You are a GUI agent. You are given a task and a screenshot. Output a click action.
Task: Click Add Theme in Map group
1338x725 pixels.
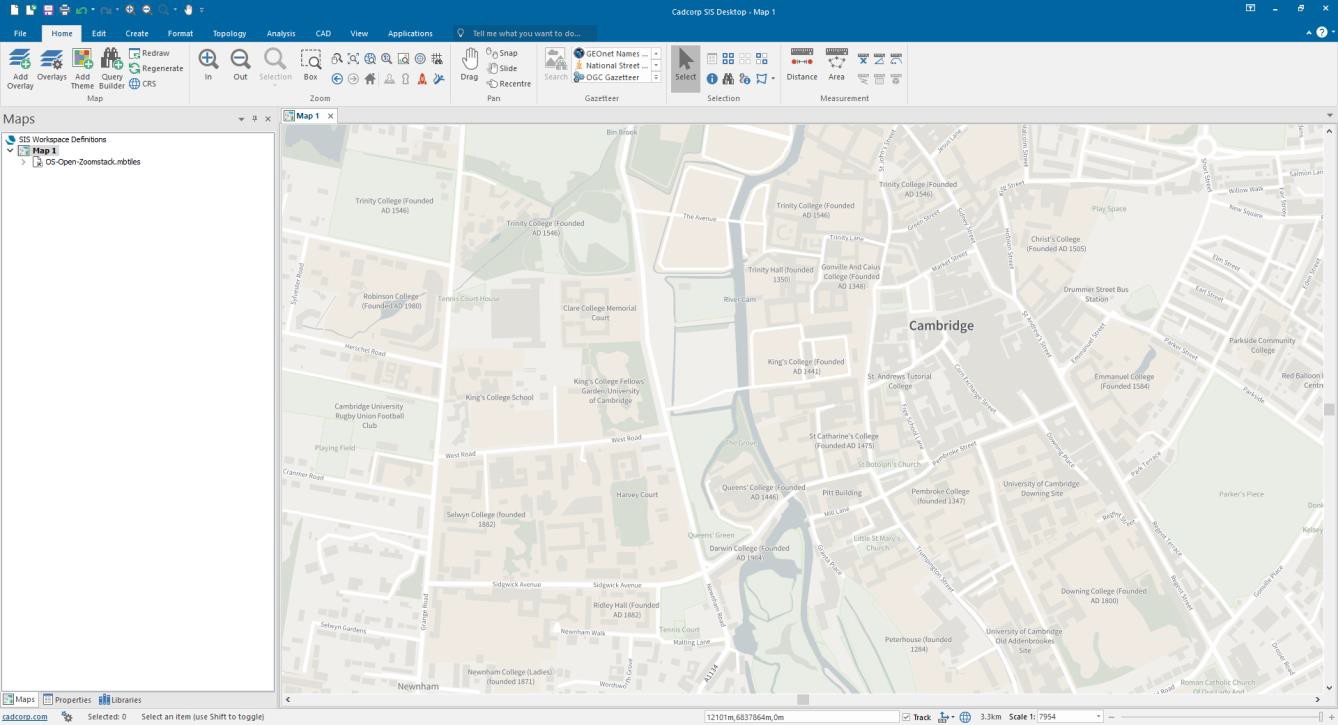(x=82, y=68)
